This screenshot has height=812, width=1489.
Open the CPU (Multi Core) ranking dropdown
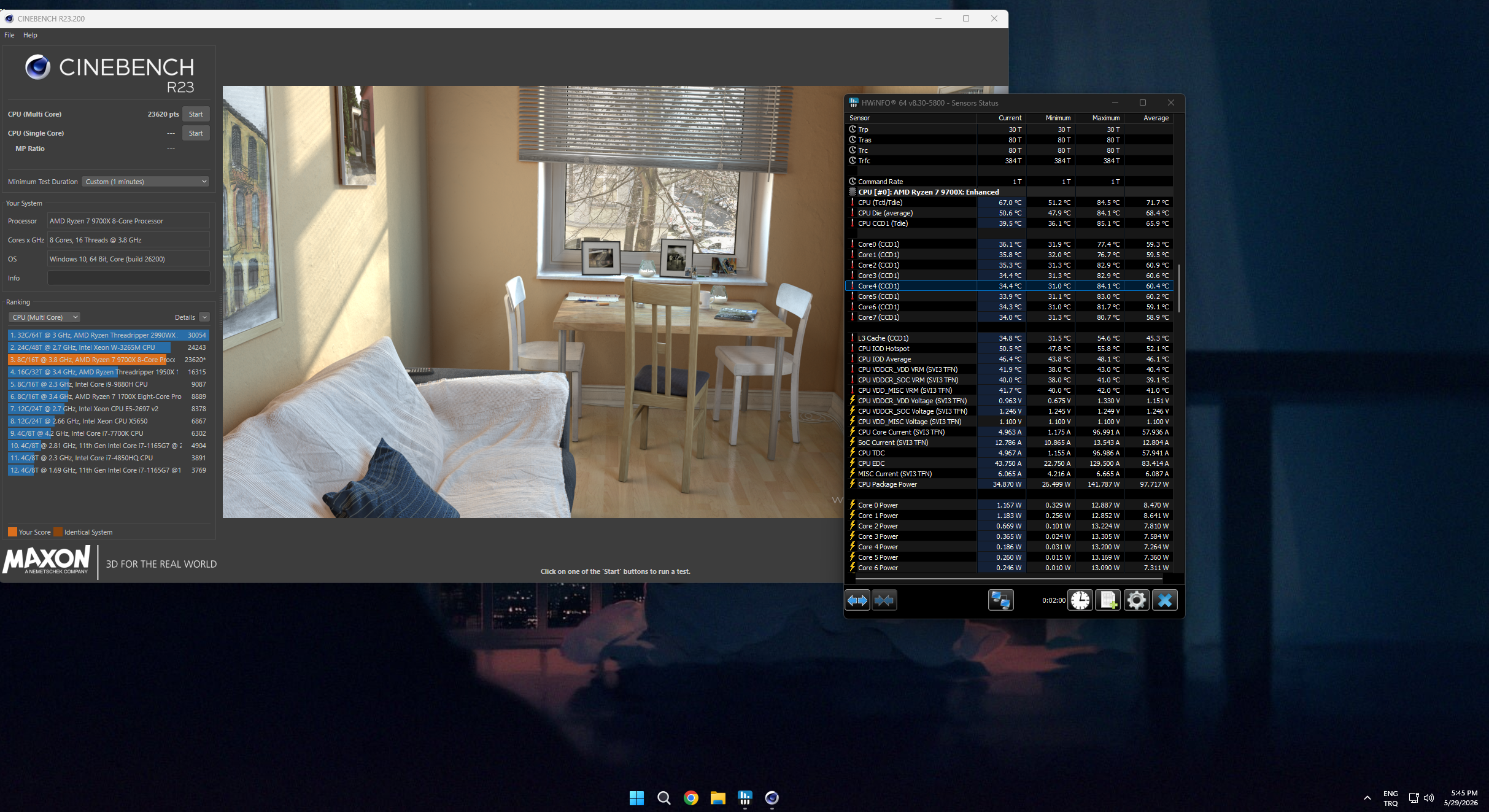click(x=44, y=317)
